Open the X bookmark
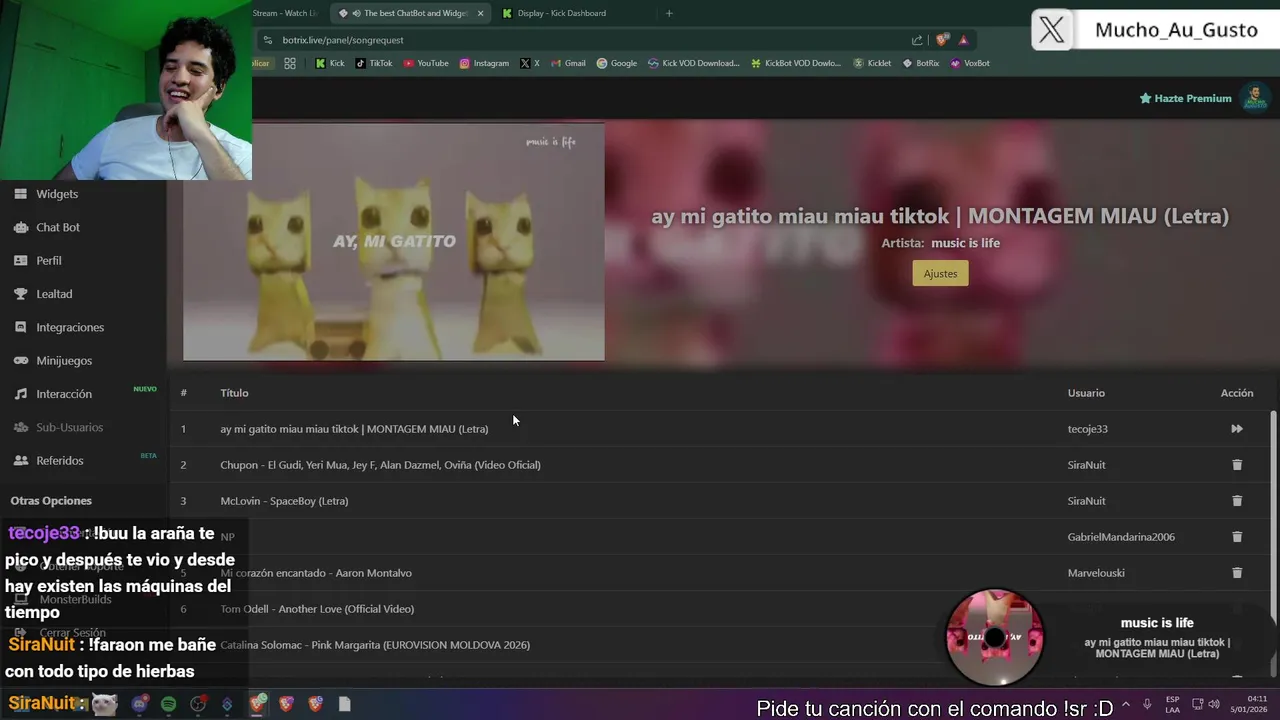The image size is (1280, 720). tap(530, 63)
